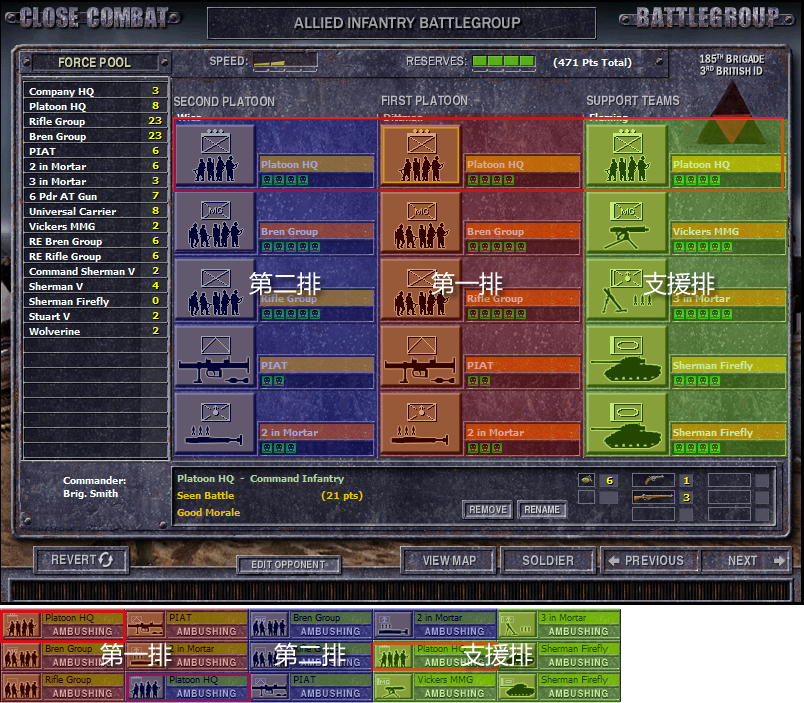Image resolution: width=804 pixels, height=703 pixels.
Task: Pick Wolverine from the force pool
Action: [55, 331]
